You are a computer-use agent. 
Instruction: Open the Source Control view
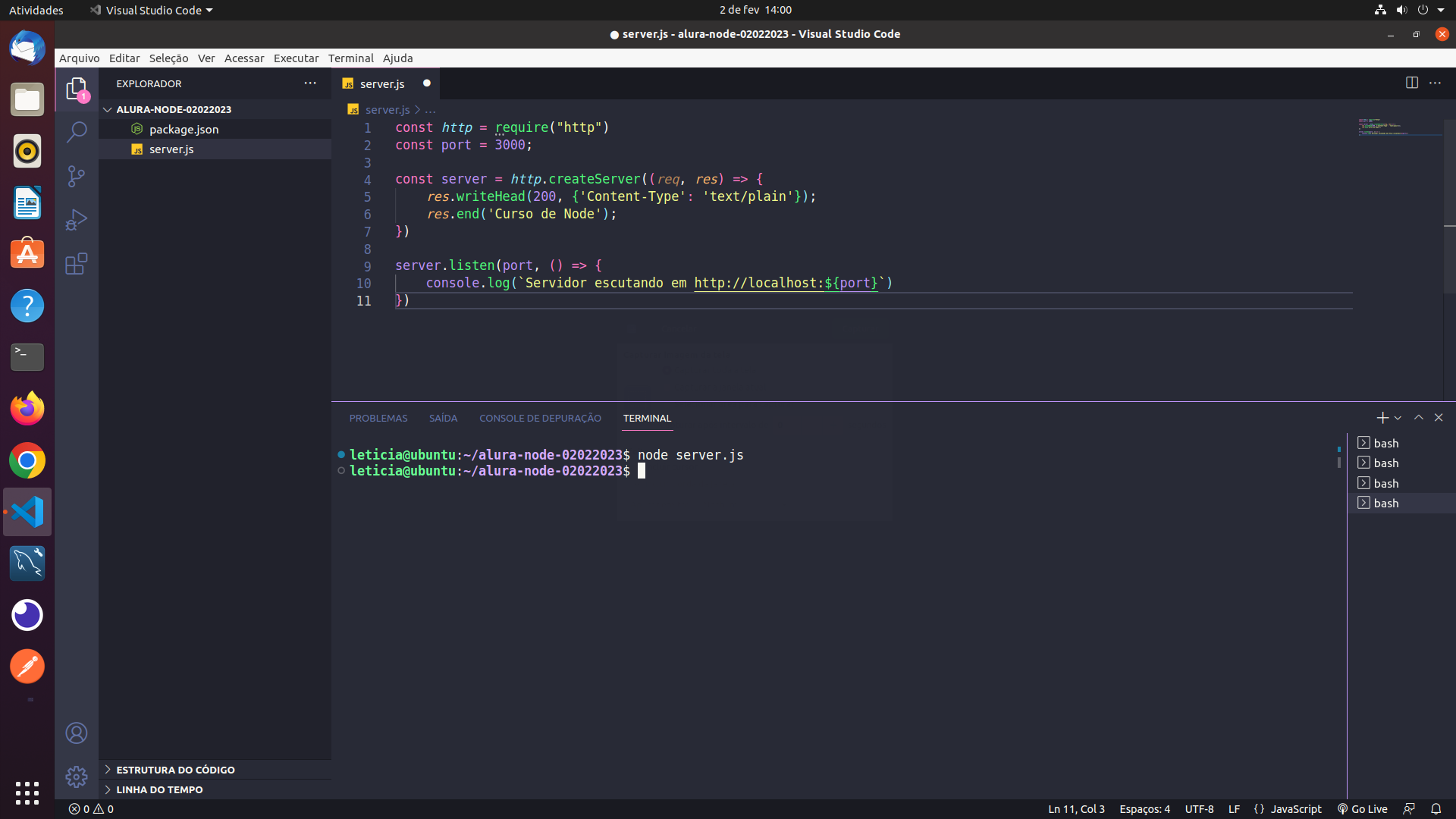point(77,176)
